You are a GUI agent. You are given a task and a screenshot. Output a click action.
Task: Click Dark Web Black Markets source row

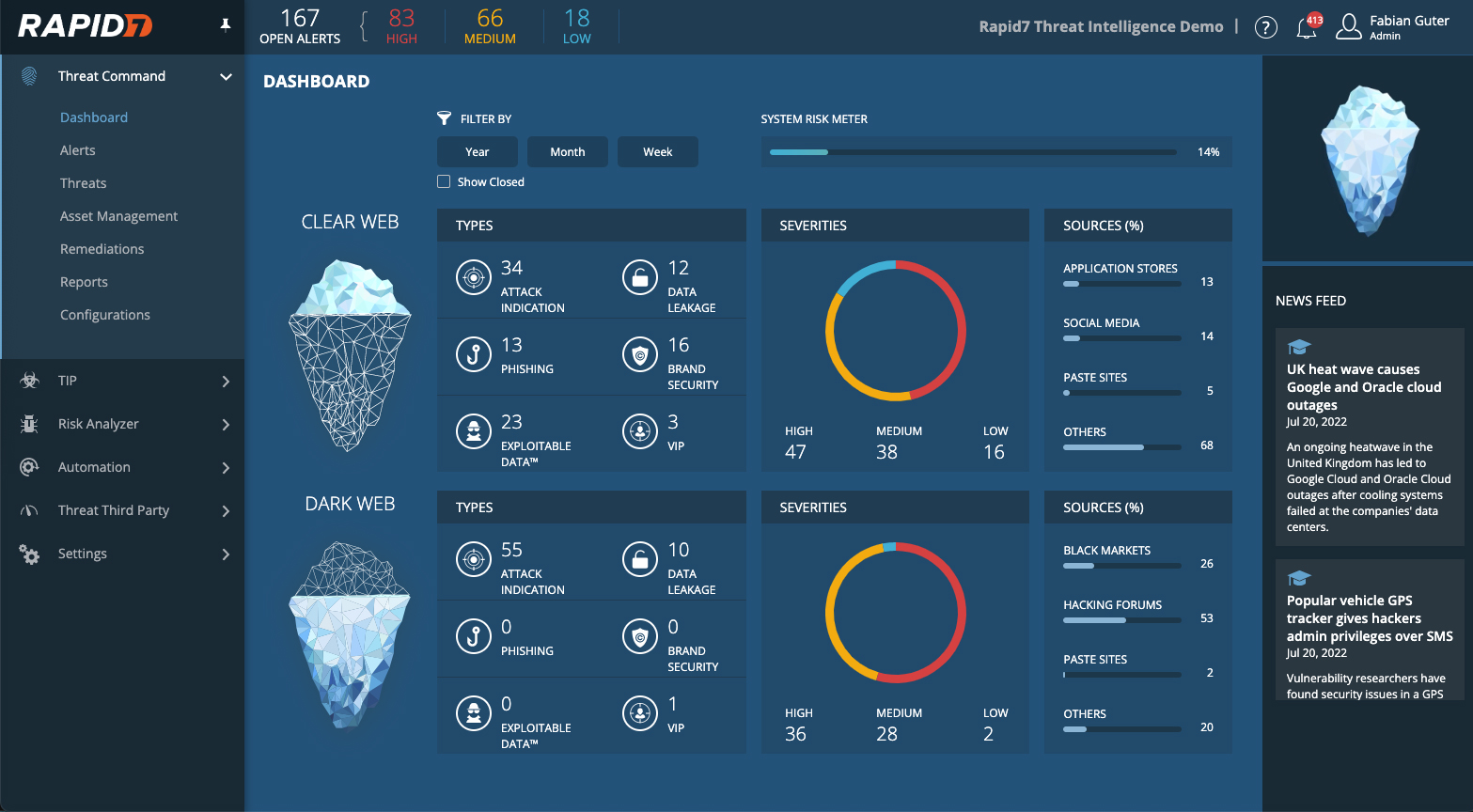pyautogui.click(x=1138, y=558)
